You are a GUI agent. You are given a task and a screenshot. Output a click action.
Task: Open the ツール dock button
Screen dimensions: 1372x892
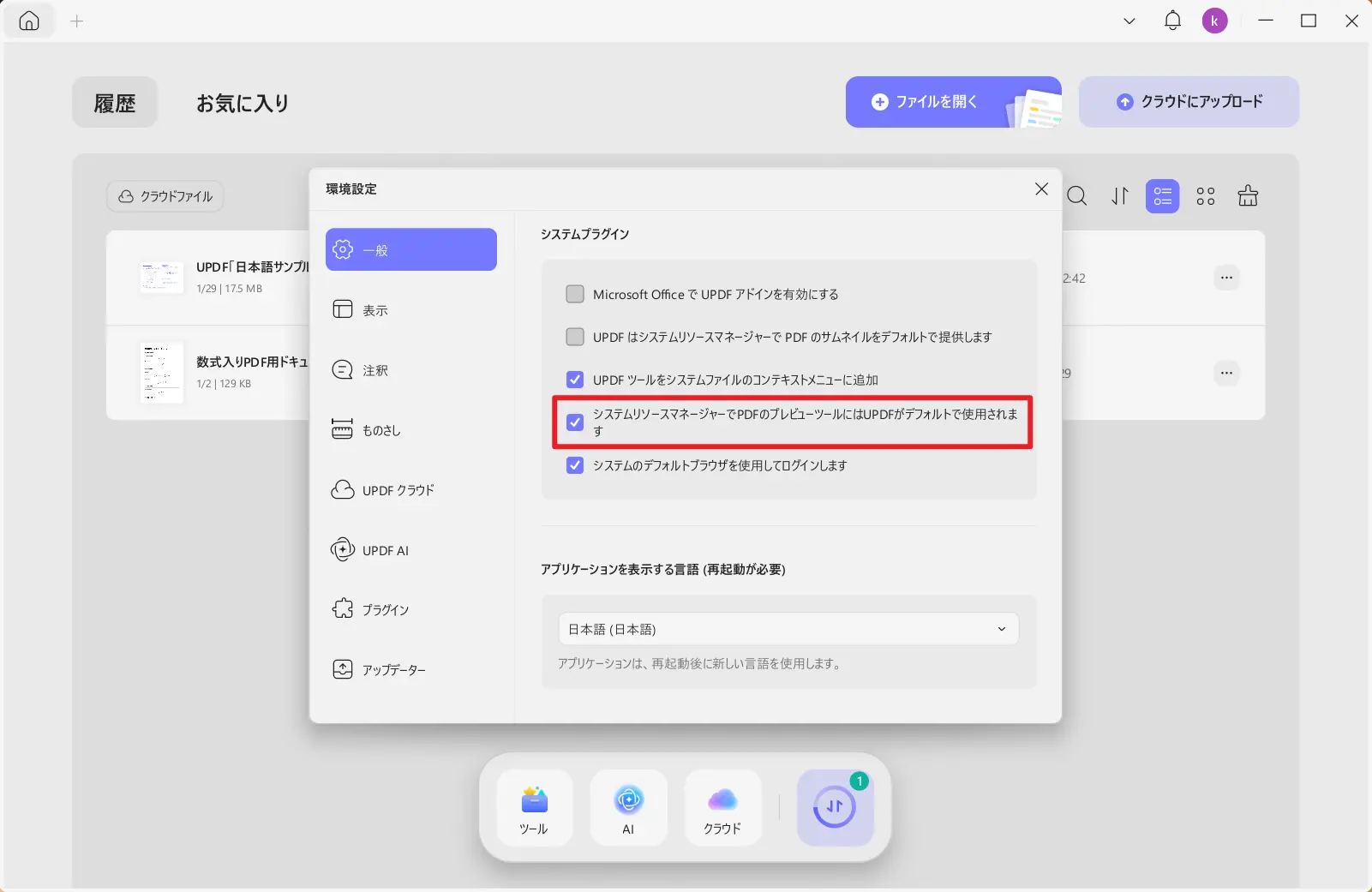(534, 808)
